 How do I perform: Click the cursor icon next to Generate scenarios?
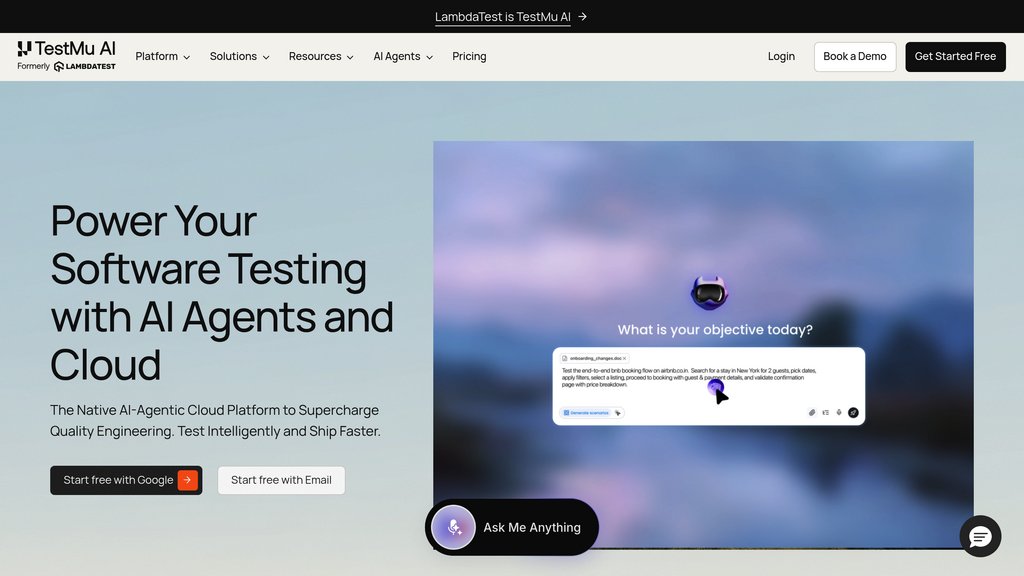click(618, 413)
